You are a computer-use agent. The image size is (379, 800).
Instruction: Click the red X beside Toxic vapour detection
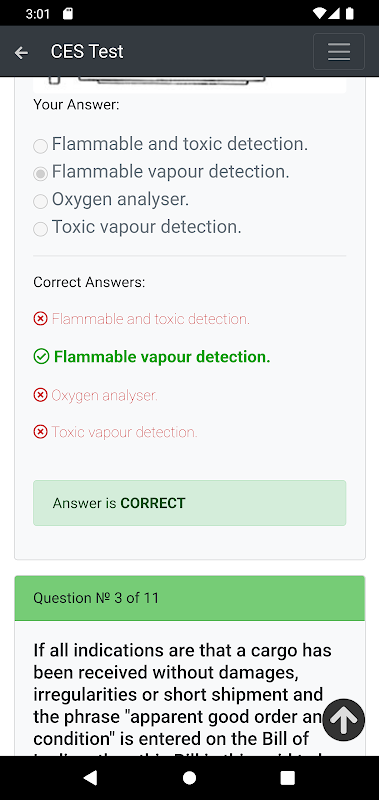(40, 432)
